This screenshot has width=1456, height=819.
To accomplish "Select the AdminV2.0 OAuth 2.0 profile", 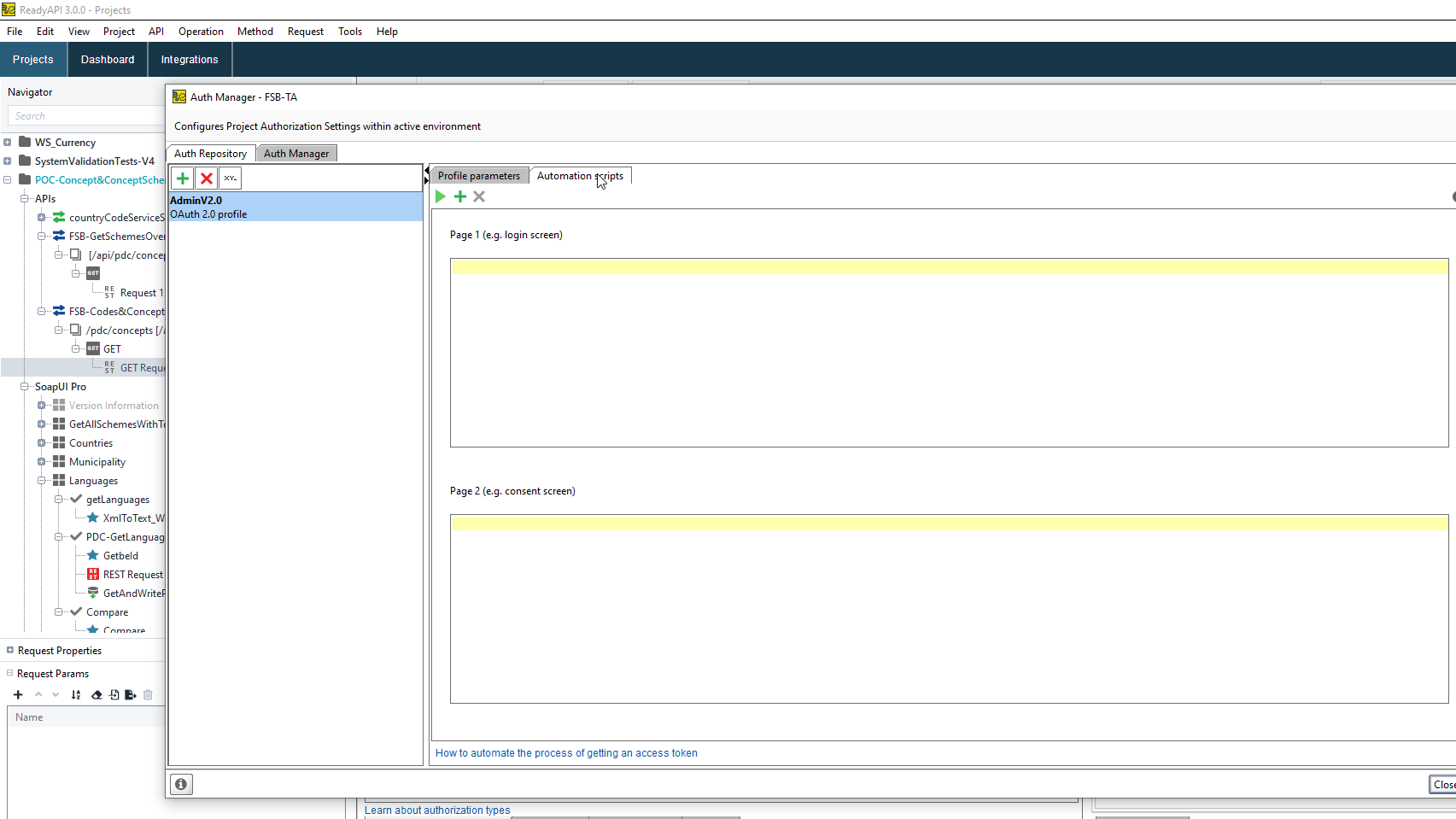I will point(295,207).
